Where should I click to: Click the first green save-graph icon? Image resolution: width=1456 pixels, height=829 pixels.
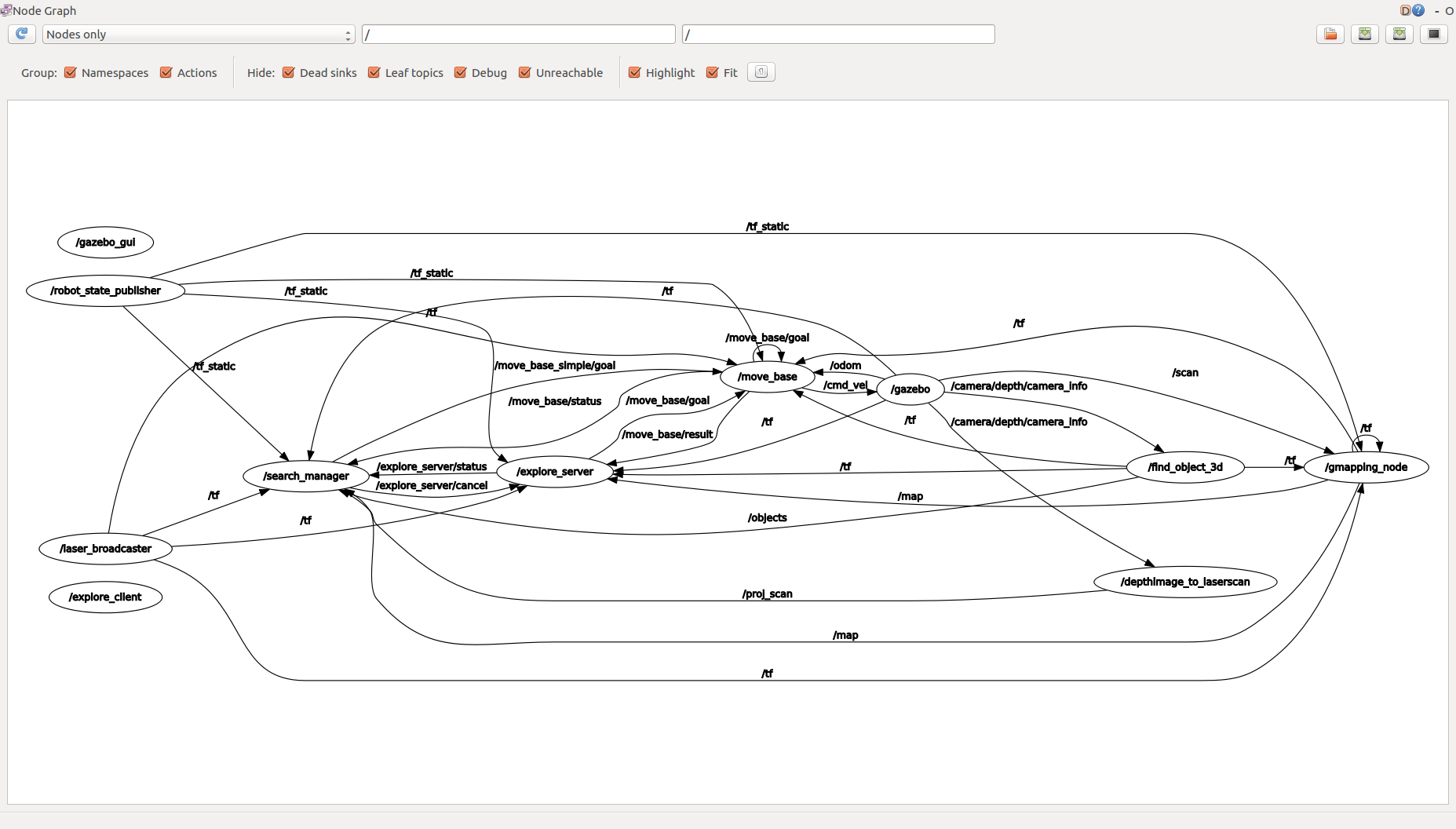(x=1365, y=34)
